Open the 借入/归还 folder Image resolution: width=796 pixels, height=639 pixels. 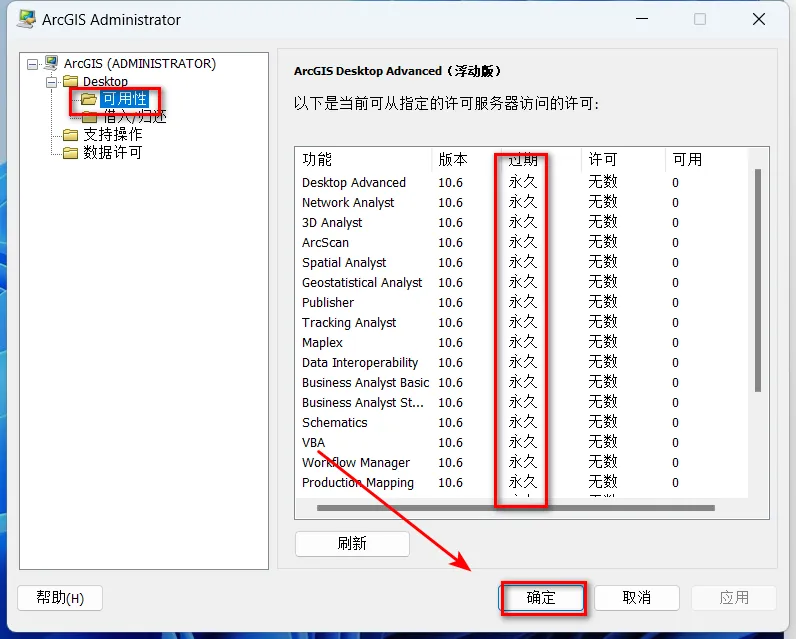click(135, 117)
